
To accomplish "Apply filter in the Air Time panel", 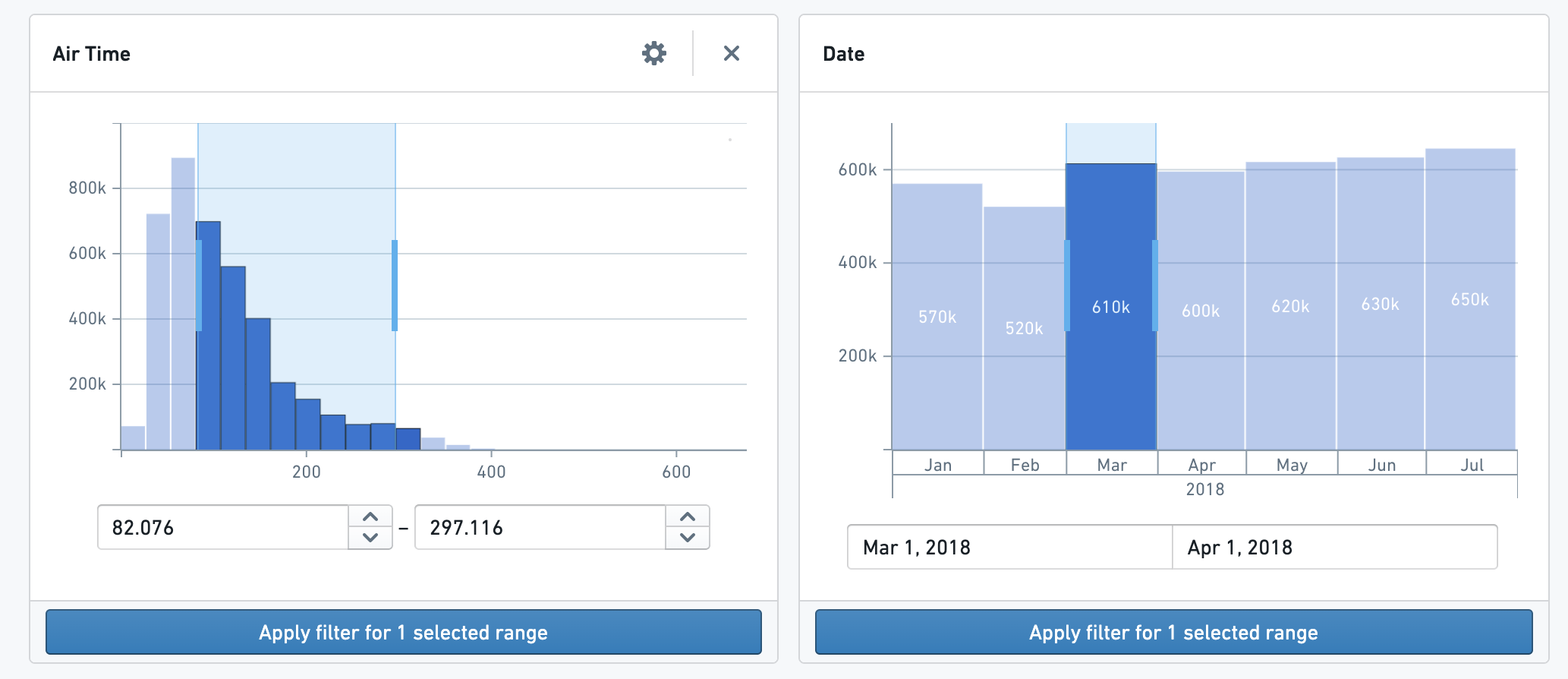I will point(404,632).
